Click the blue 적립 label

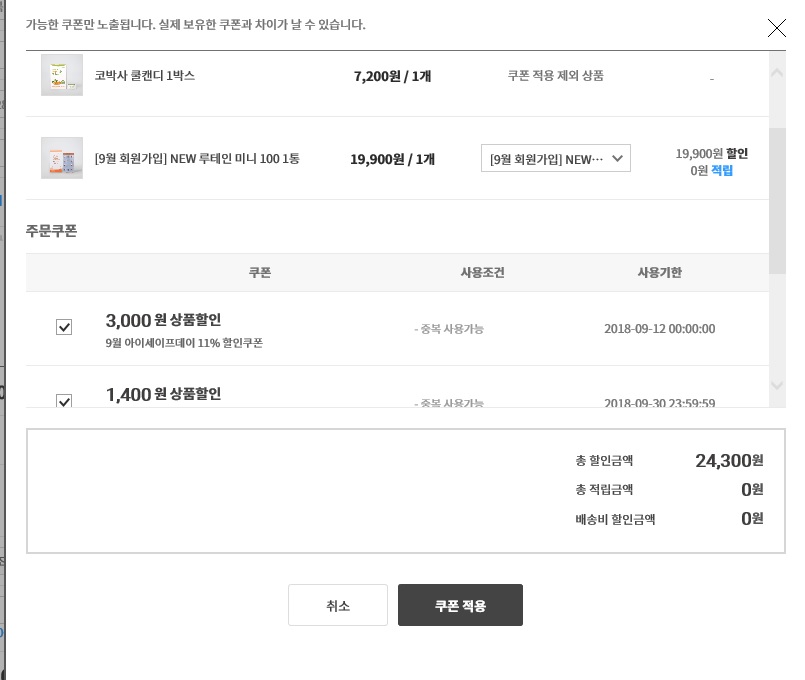click(x=721, y=171)
